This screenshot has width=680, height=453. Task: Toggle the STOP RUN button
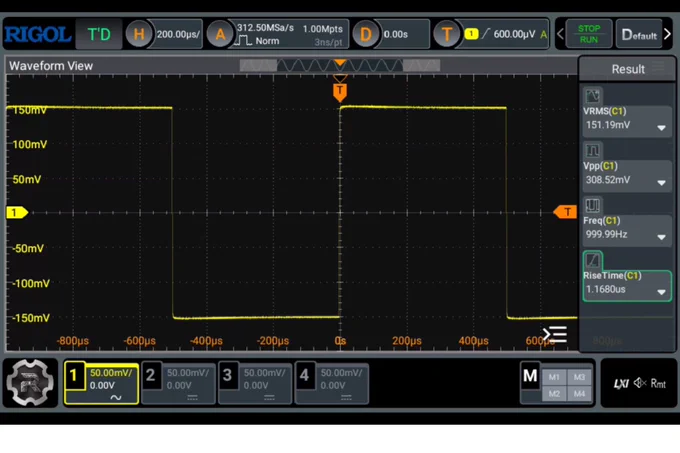(x=588, y=34)
